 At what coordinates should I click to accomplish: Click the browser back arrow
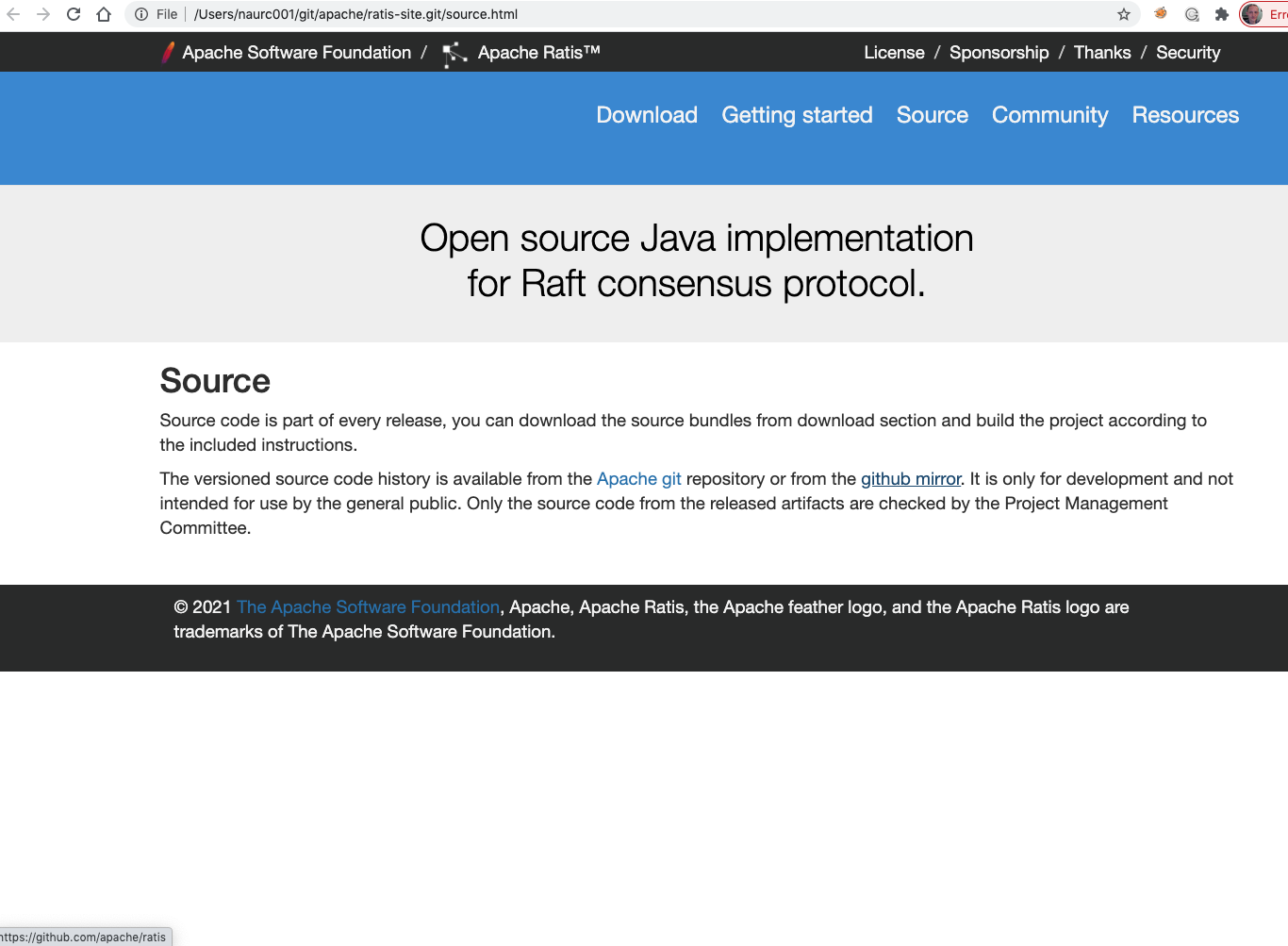point(13,14)
